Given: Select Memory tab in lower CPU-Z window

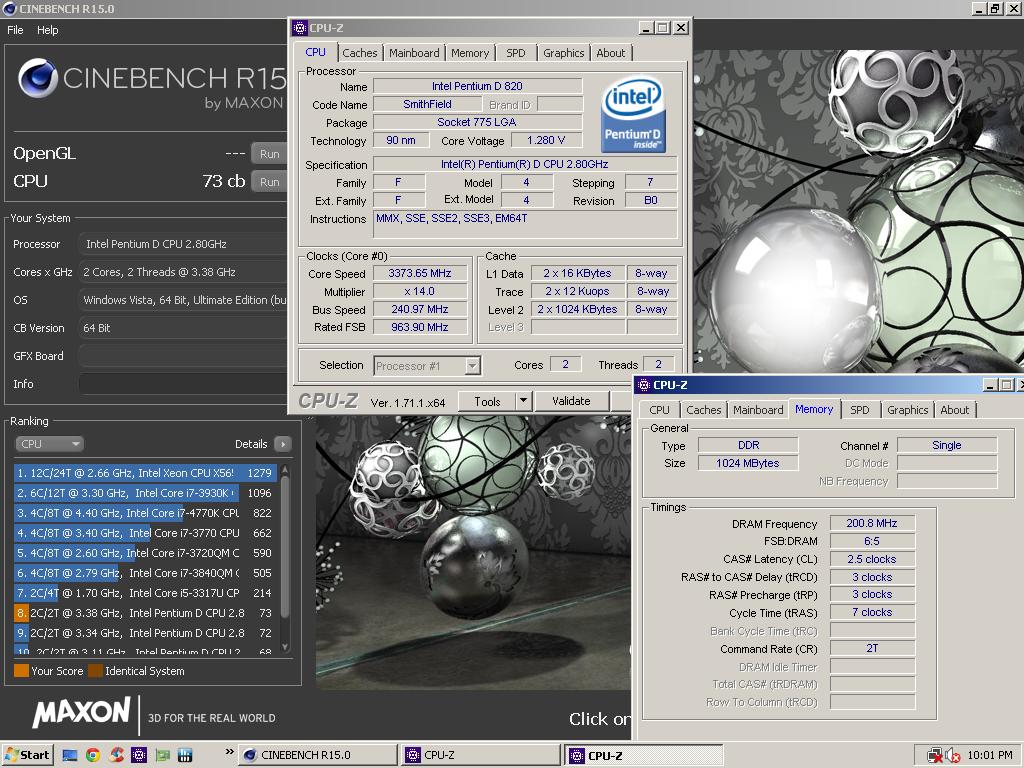Looking at the screenshot, I should (x=814, y=409).
